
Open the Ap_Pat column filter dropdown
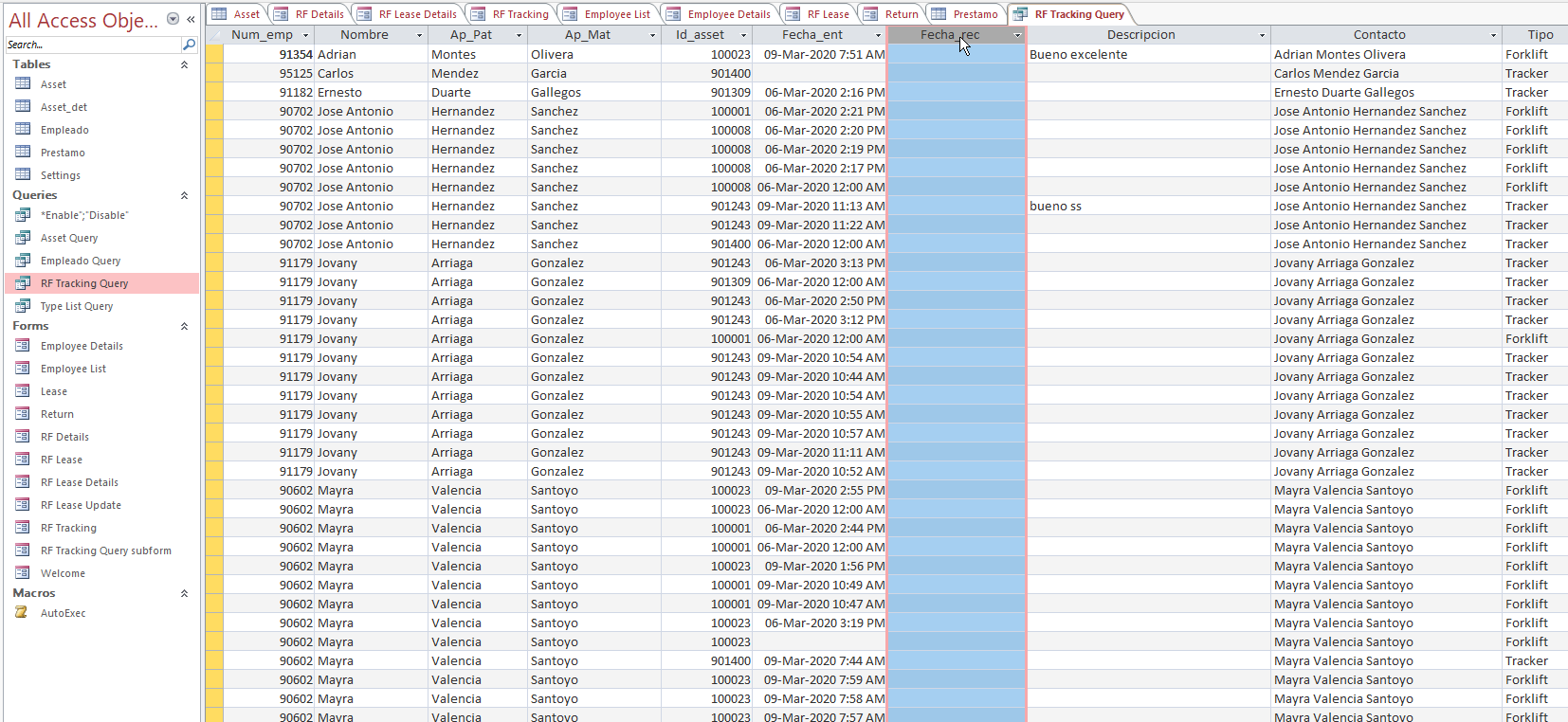click(x=519, y=35)
